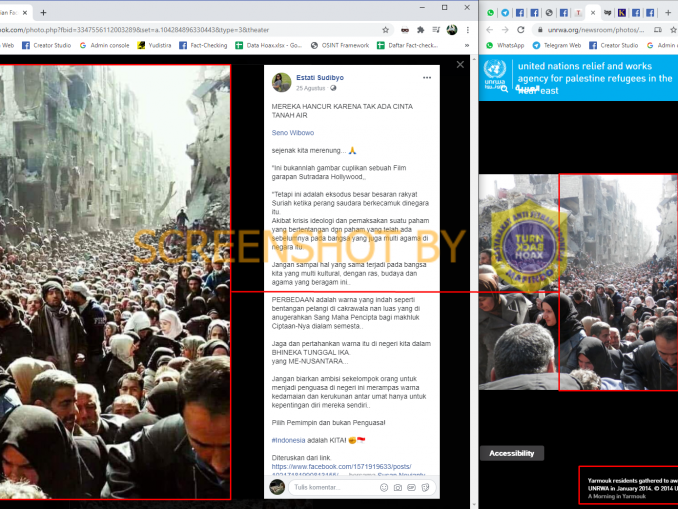Switch to the globe-icon tab in right window
This screenshot has height=509, width=678.
click(549, 13)
